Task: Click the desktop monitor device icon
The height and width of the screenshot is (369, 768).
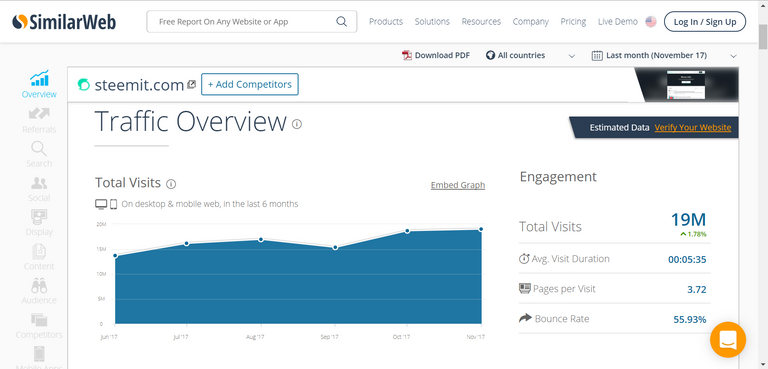Action: (x=101, y=204)
